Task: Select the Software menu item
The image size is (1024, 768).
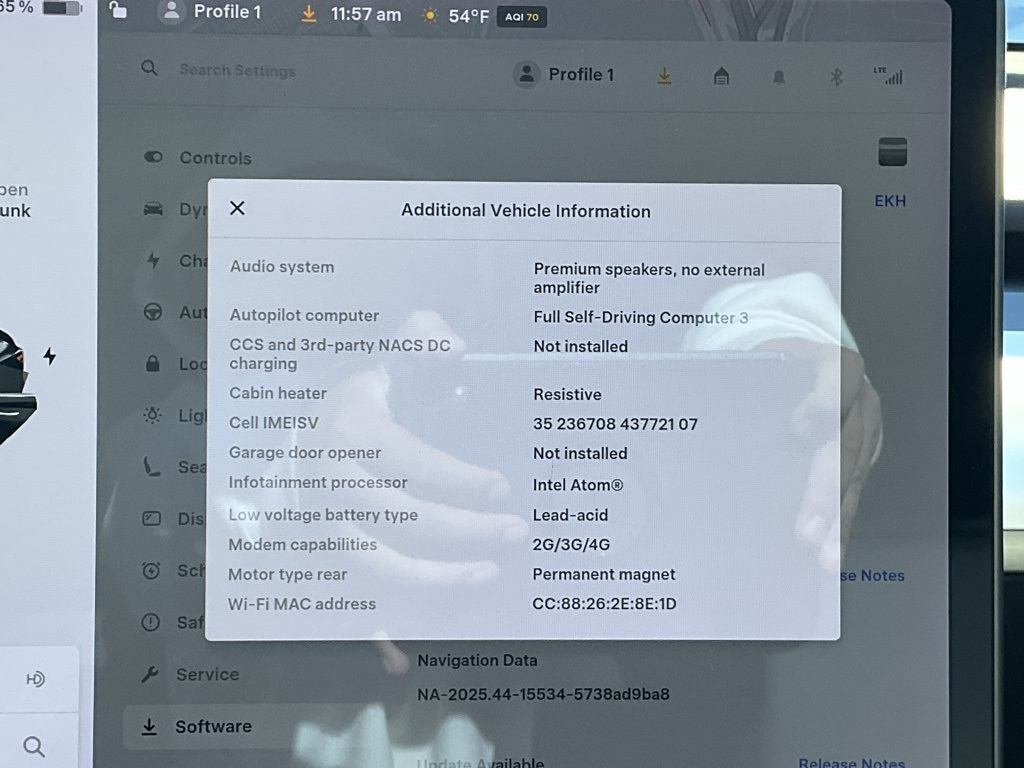Action: click(213, 727)
